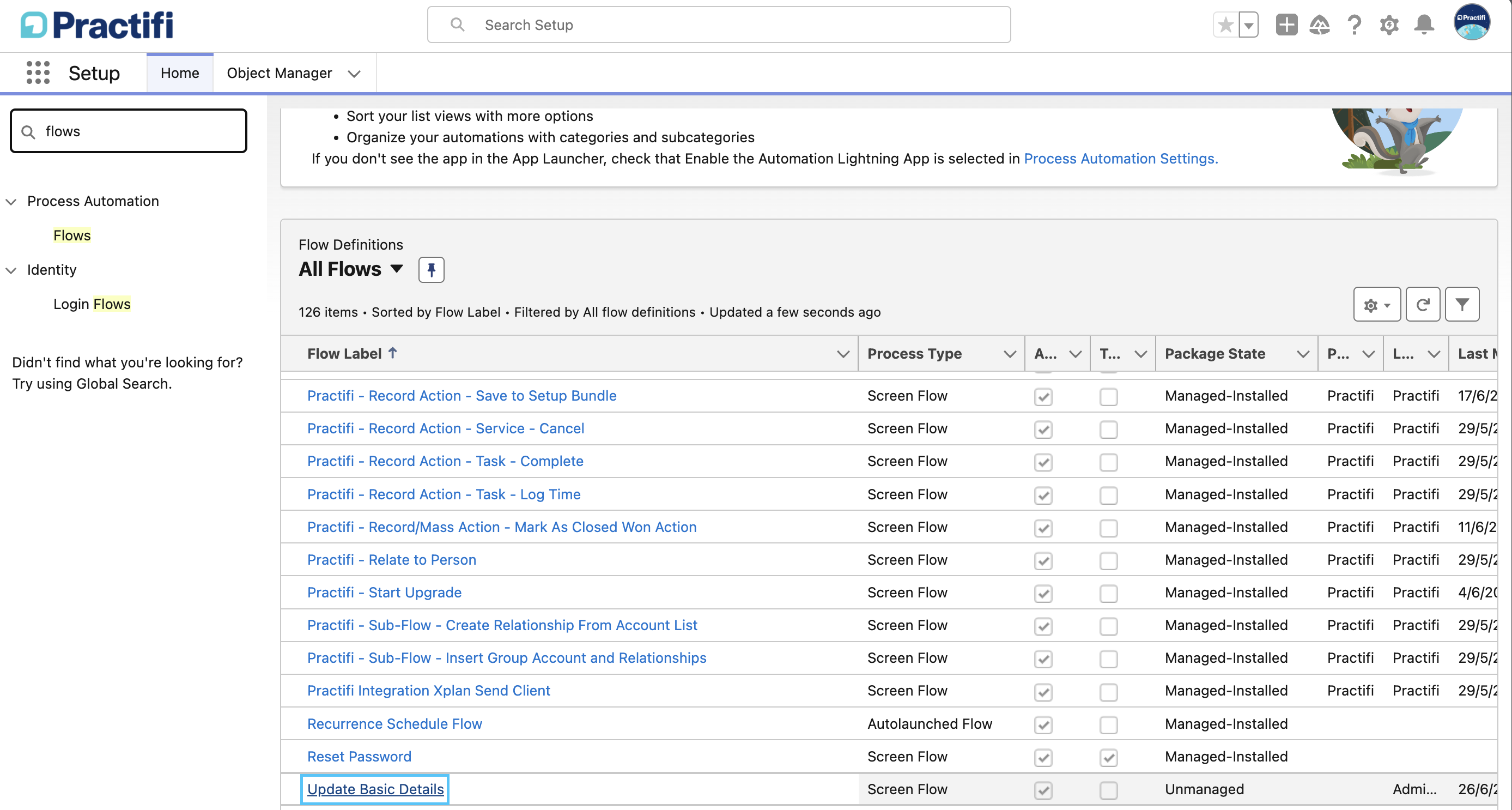
Task: Toggle Active checkbox for Task - Complete row
Action: 1043,462
